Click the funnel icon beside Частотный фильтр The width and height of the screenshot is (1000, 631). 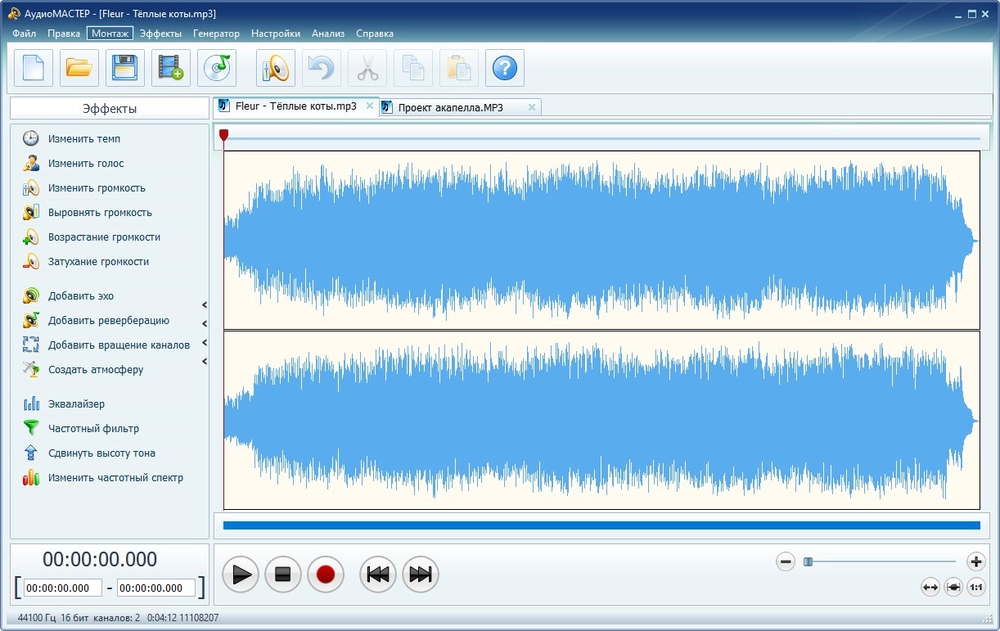tap(31, 428)
